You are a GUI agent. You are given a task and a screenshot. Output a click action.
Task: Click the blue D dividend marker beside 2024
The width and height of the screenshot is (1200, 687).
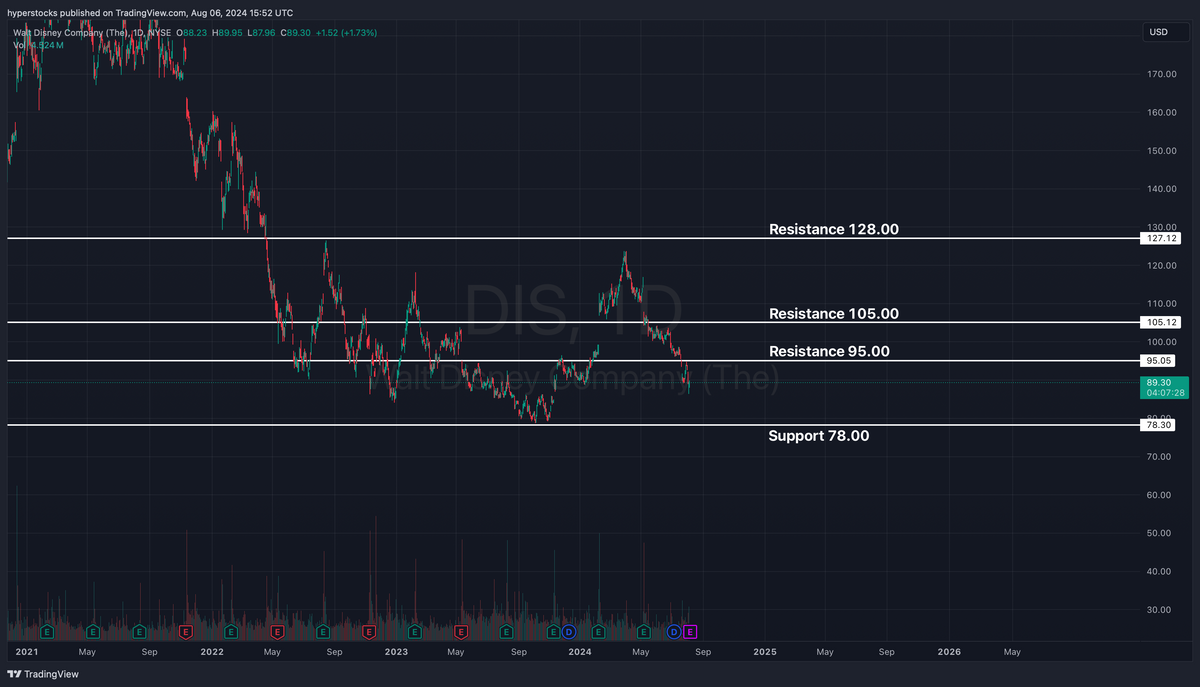[567, 632]
